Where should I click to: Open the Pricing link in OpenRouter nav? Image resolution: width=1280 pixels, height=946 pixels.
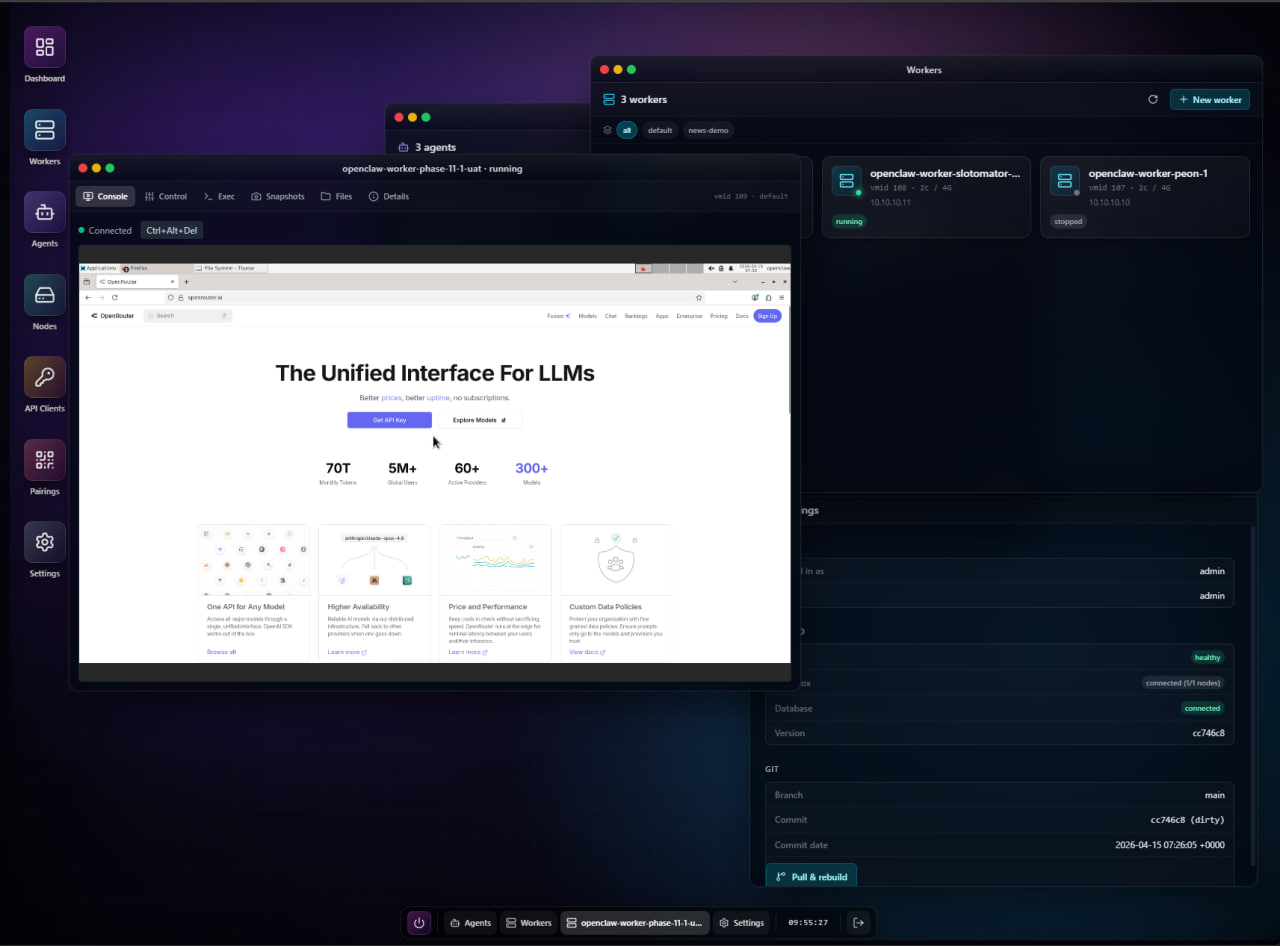point(719,316)
